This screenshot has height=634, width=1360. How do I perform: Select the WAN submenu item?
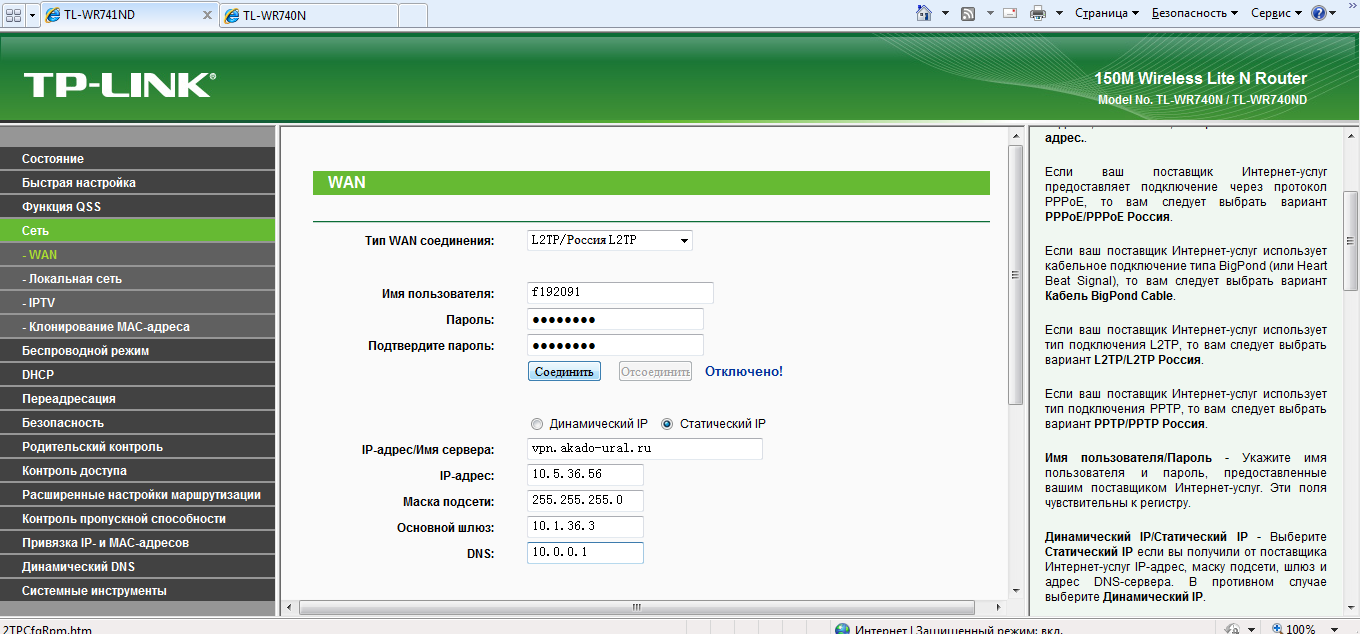coord(138,255)
